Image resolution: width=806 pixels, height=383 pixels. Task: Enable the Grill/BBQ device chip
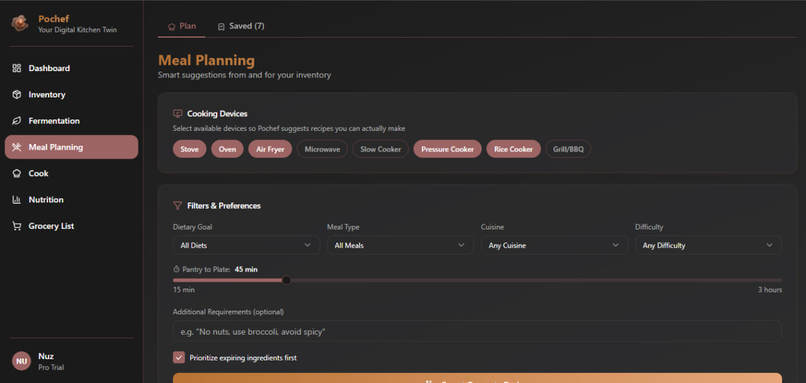point(569,149)
